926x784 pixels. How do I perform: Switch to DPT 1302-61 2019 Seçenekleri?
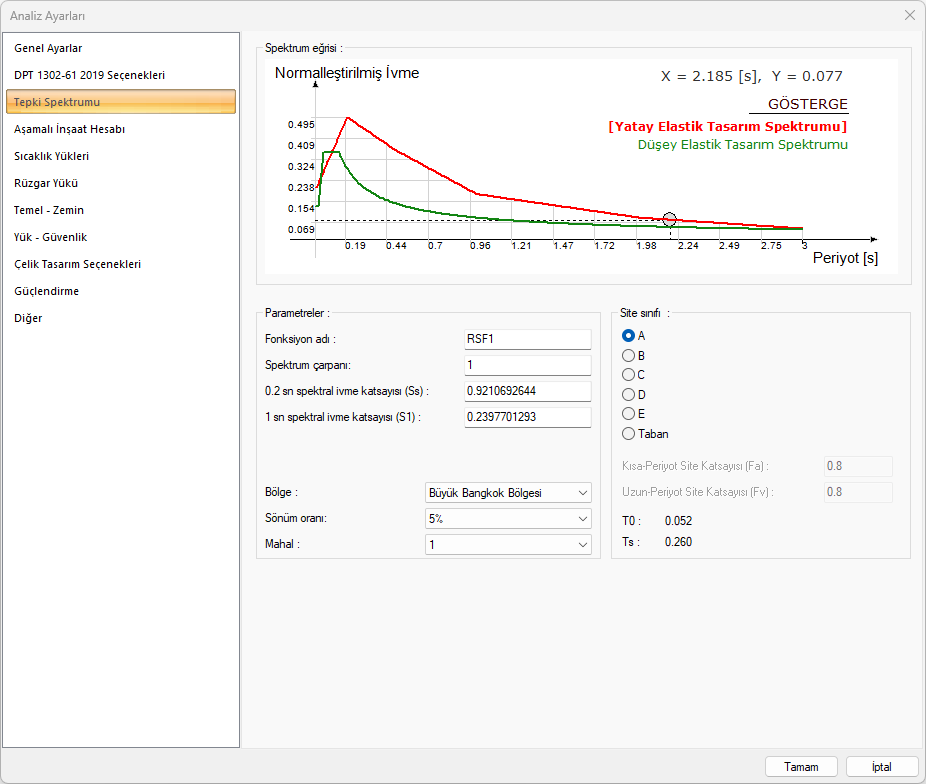point(89,75)
